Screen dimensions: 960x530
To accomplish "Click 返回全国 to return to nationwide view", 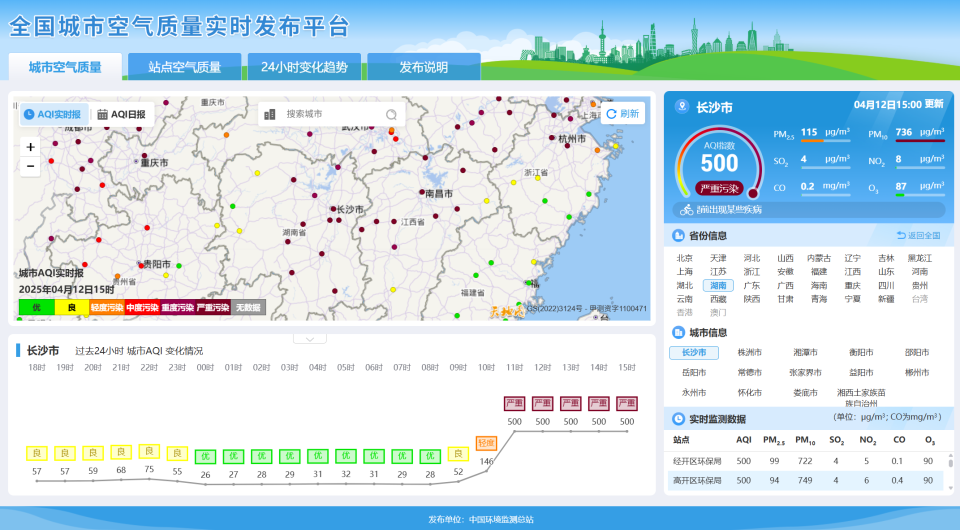I will [918, 236].
